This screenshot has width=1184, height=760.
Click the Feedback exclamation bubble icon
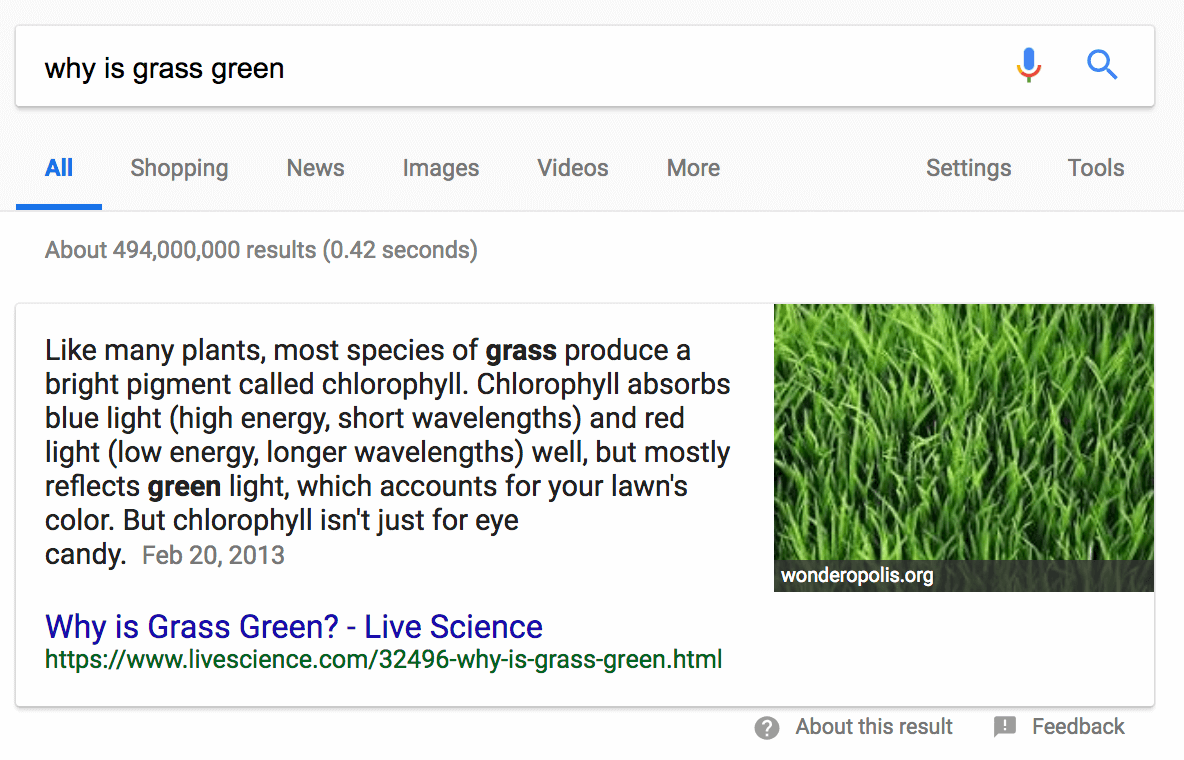click(1005, 727)
